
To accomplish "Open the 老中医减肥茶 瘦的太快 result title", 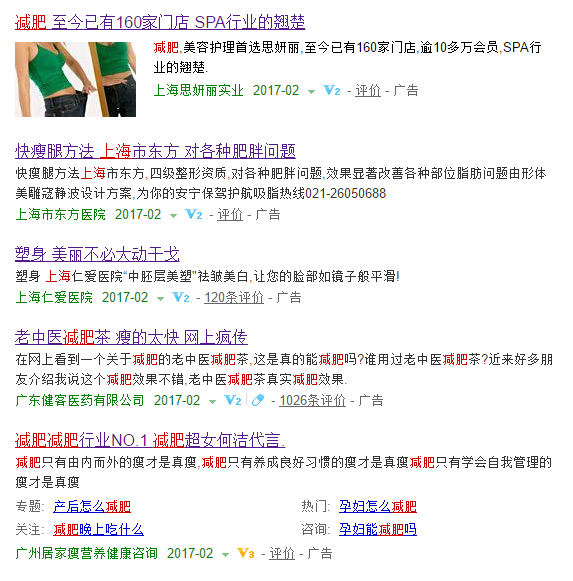I will pyautogui.click(x=131, y=337).
